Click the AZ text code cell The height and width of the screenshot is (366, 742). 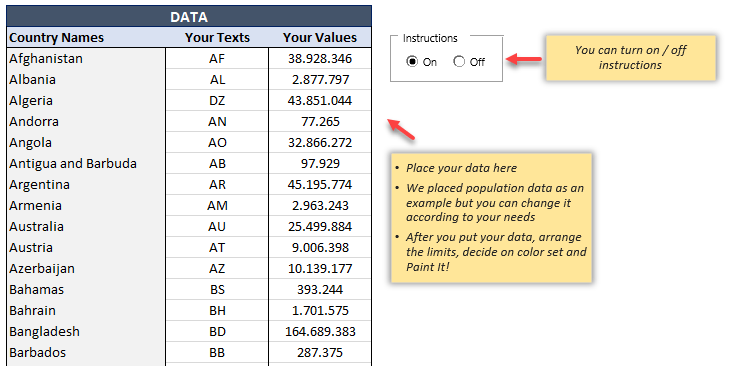pos(217,268)
